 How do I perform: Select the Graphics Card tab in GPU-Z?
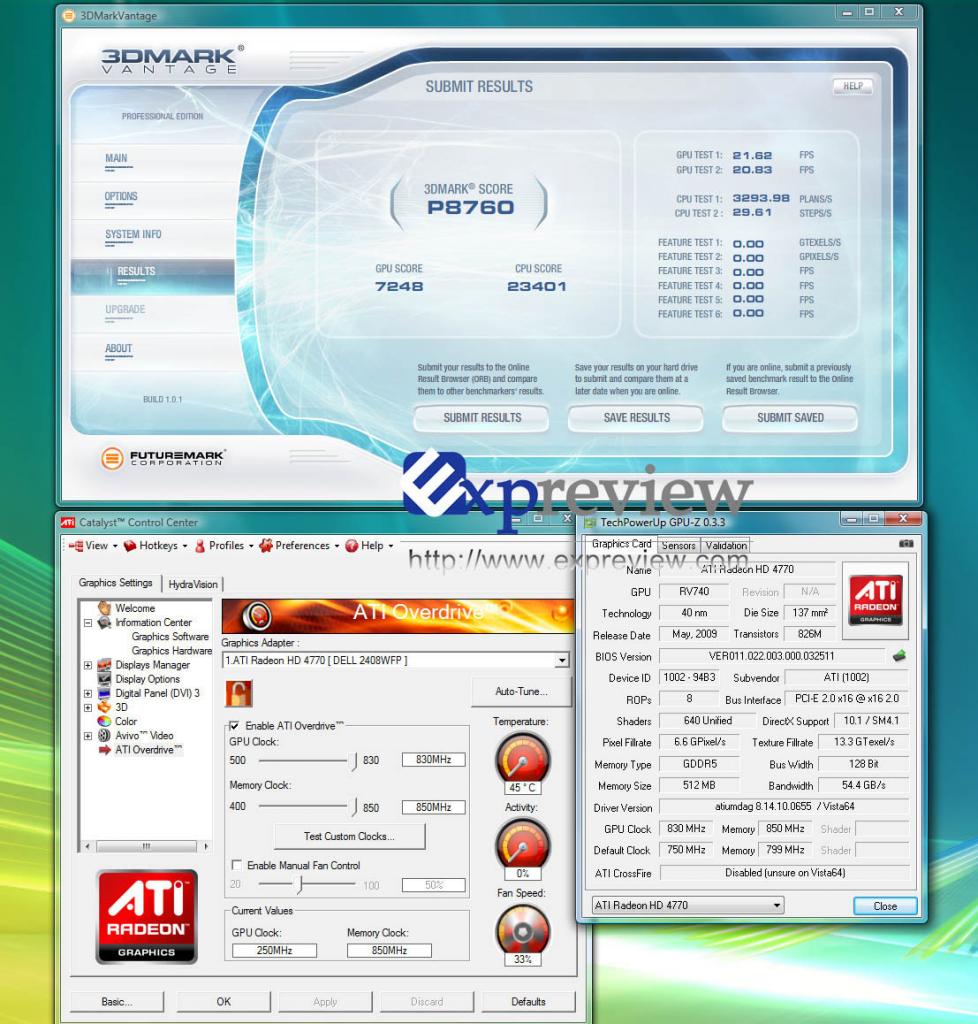[621, 544]
